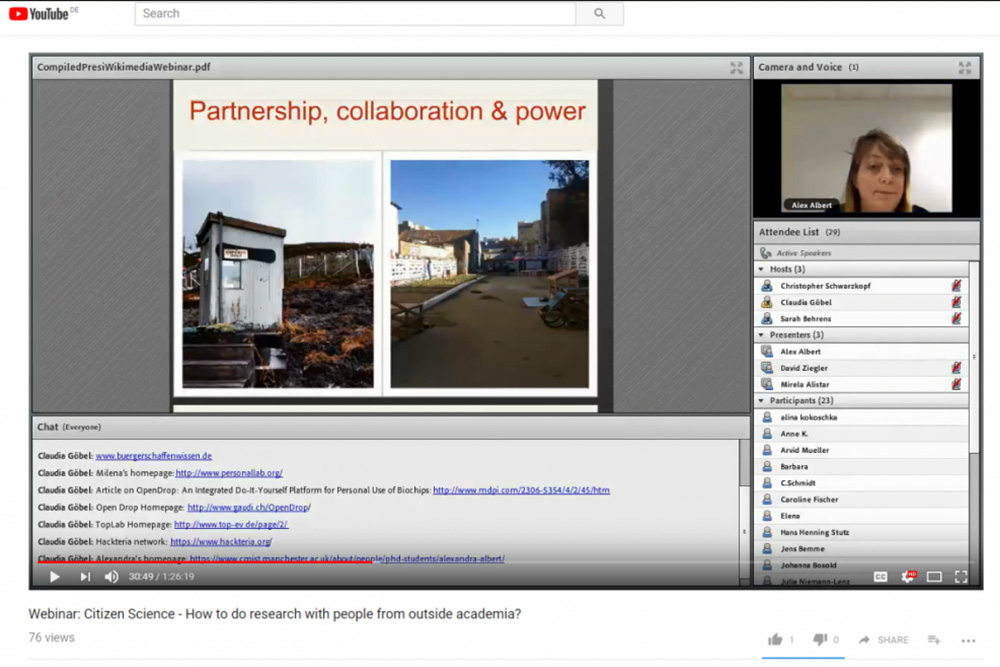Image resolution: width=1000 pixels, height=667 pixels.
Task: Click the left slide photo of shed
Action: tap(278, 274)
